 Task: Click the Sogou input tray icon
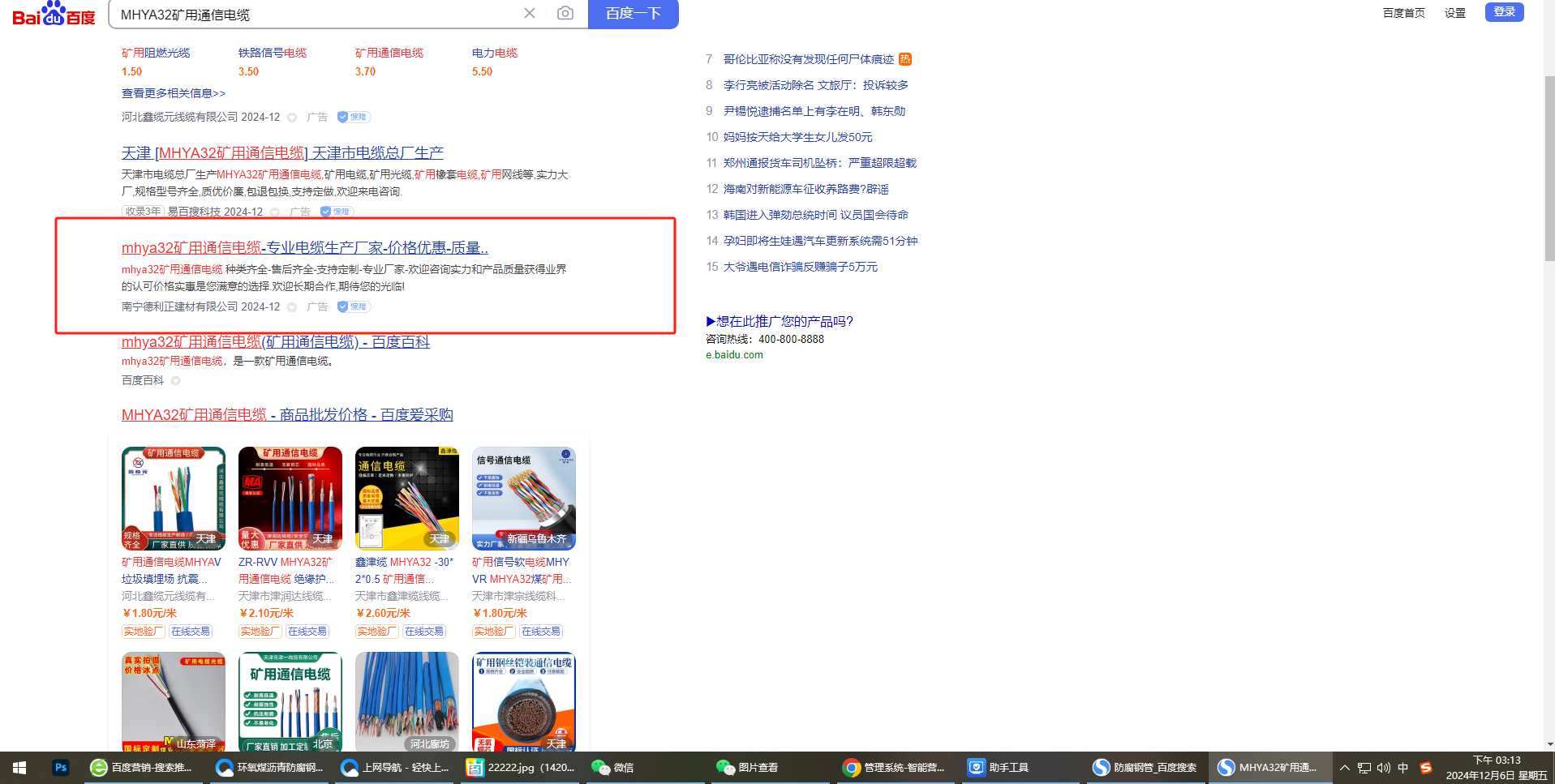1426,768
